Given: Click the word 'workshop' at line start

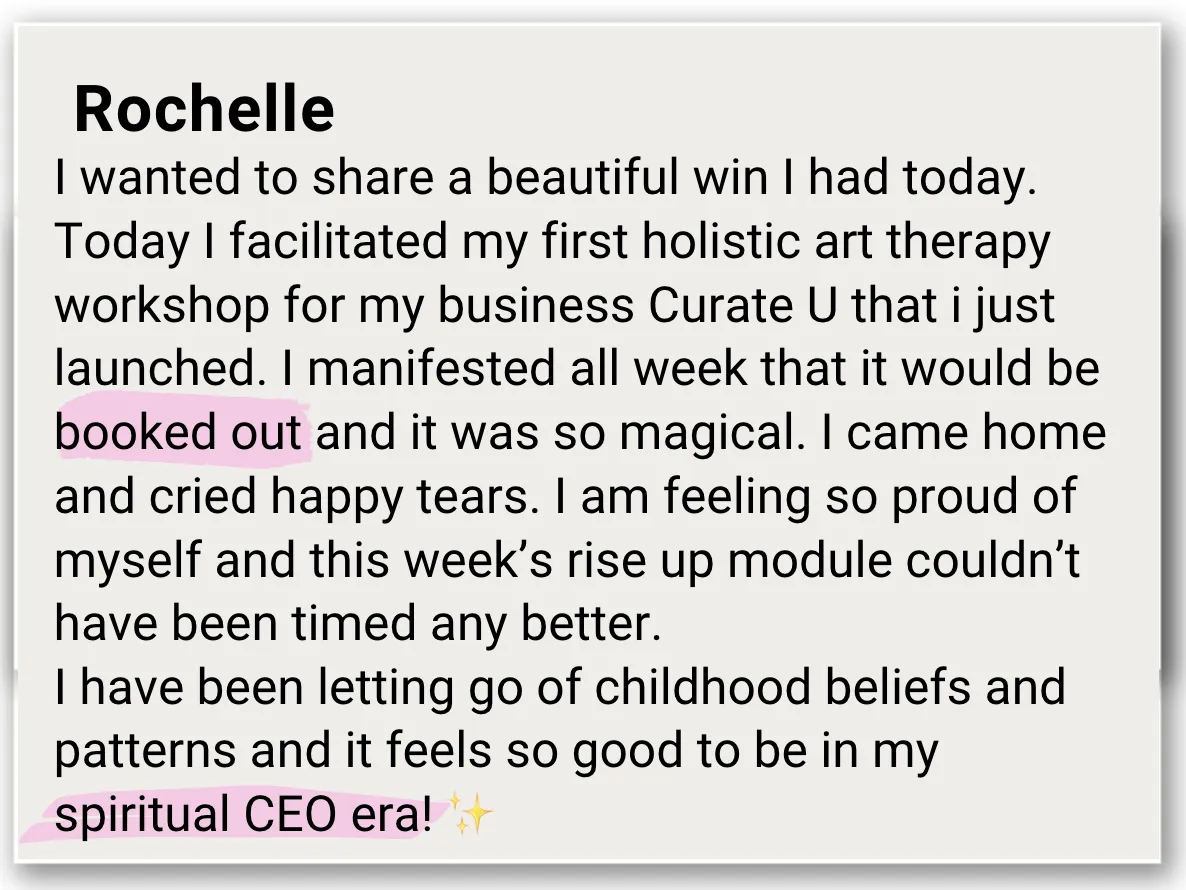Looking at the screenshot, I should [162, 305].
